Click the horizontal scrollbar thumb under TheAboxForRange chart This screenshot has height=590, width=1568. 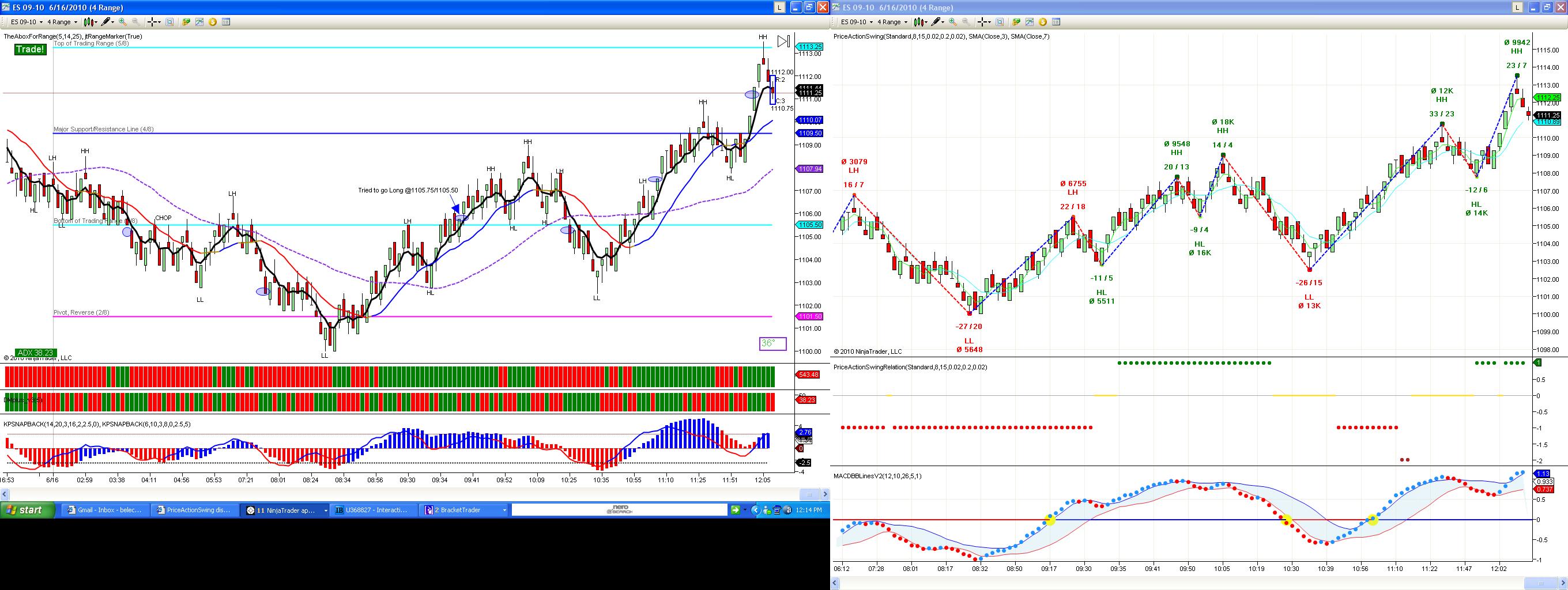808,494
